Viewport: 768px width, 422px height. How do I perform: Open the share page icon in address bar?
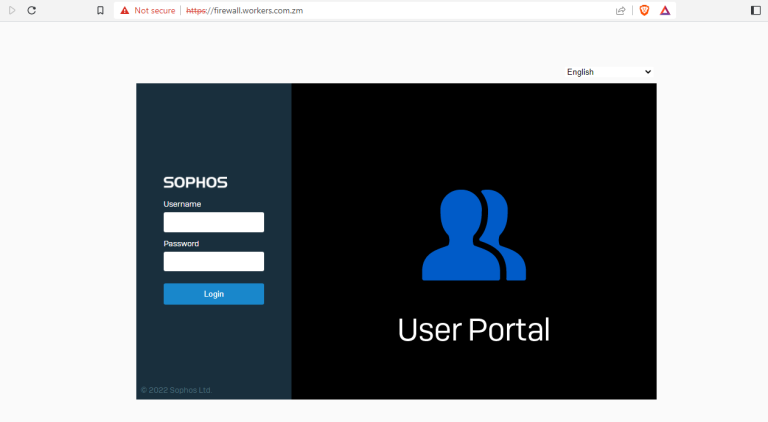pos(621,10)
